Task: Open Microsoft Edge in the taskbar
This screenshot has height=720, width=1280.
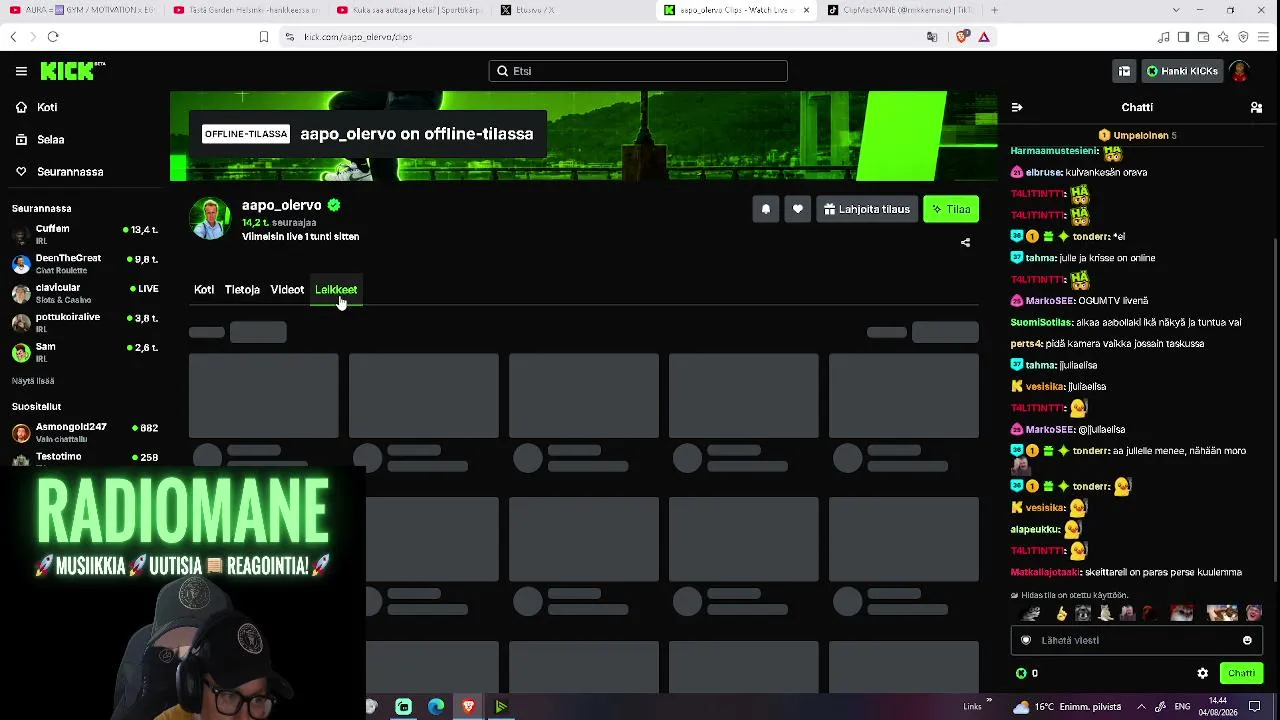Action: [x=436, y=707]
